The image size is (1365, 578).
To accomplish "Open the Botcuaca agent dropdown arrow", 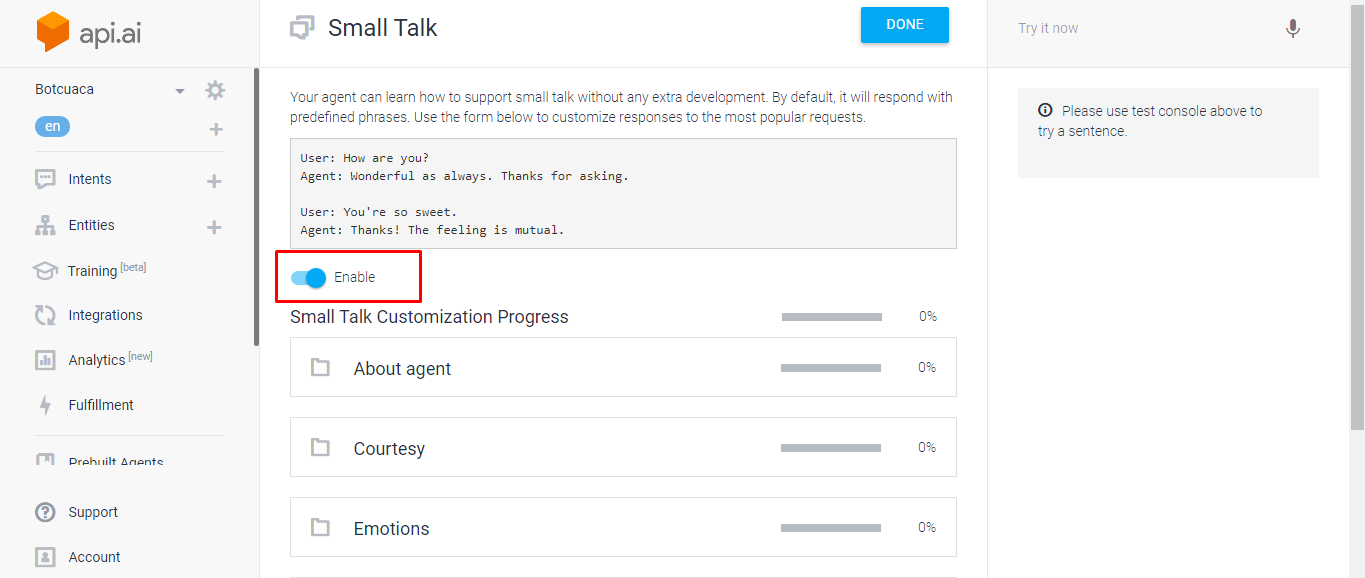I will (x=180, y=91).
